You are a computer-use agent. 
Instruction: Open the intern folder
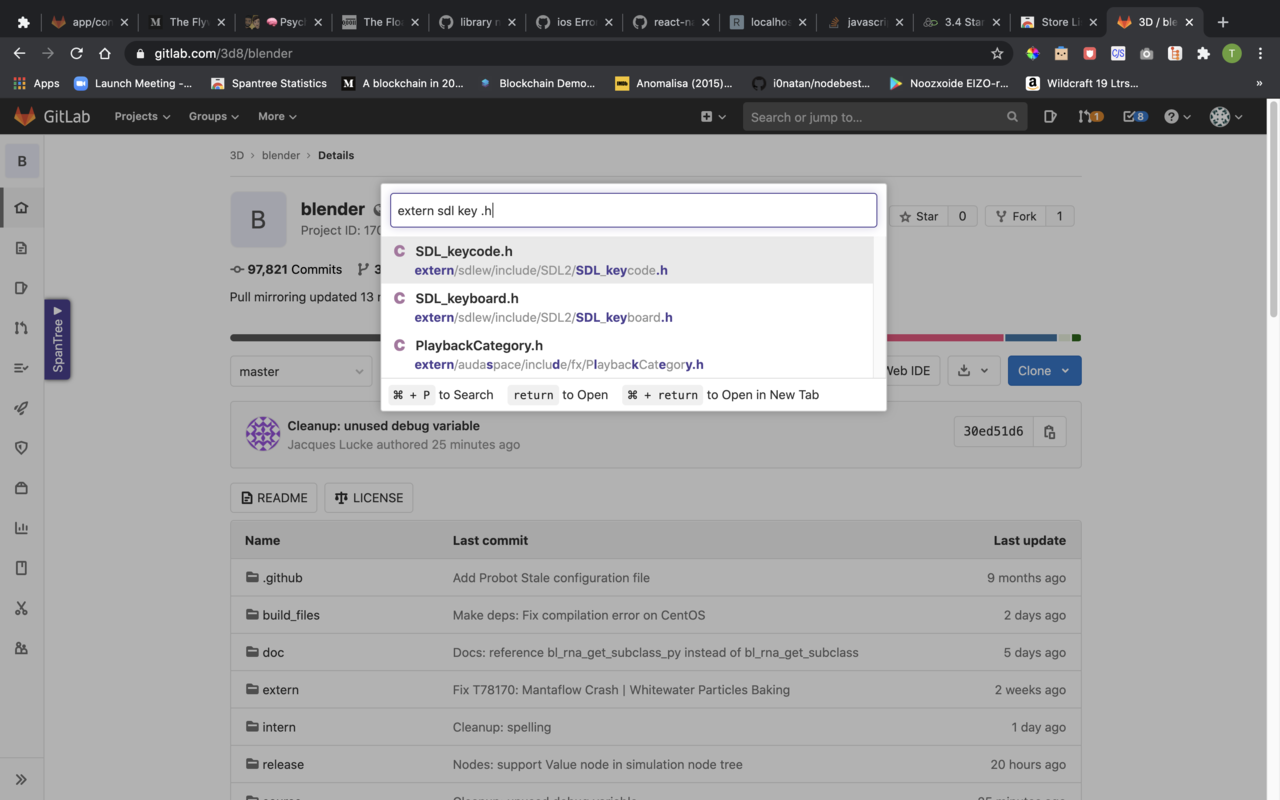coord(279,727)
